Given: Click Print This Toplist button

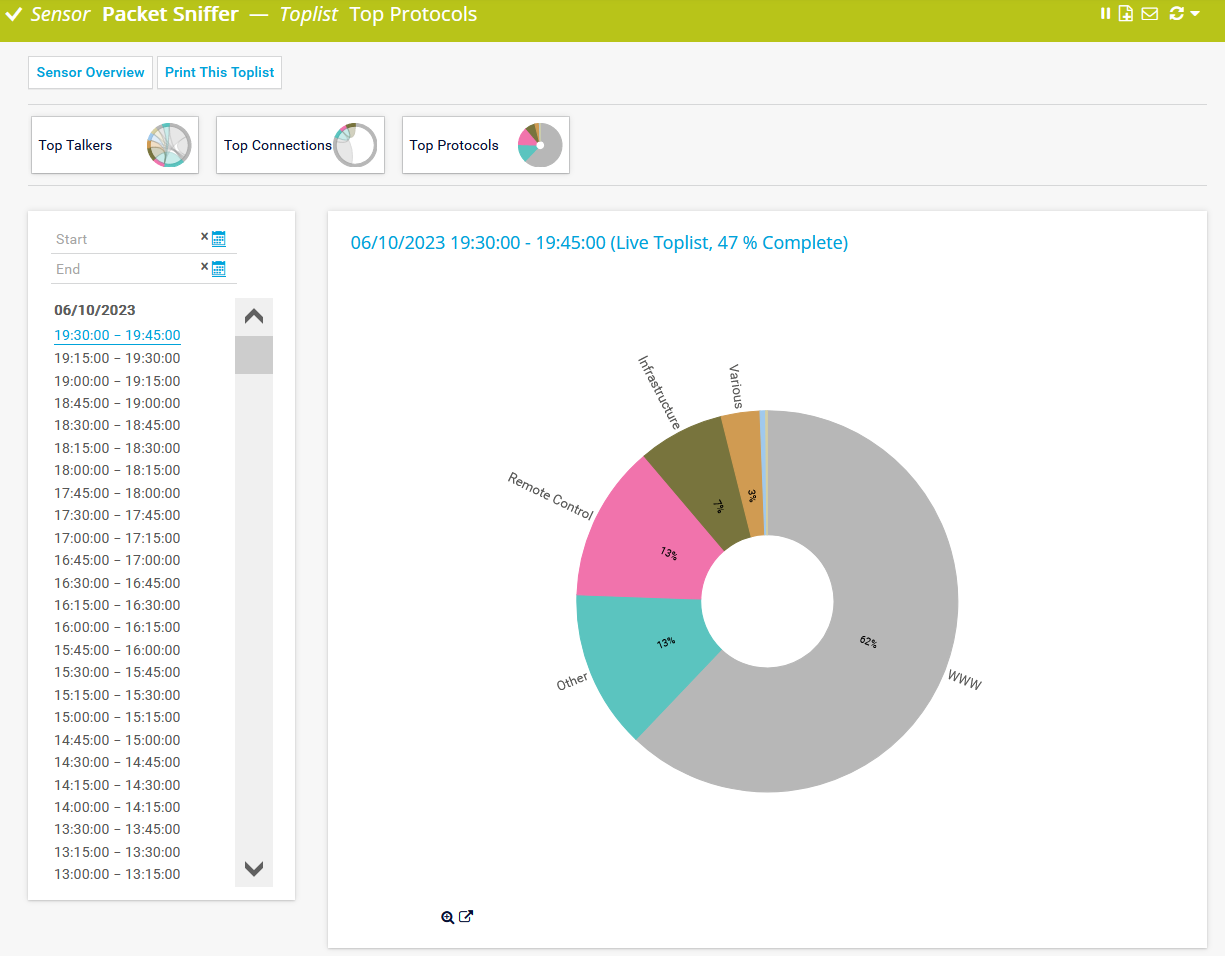Looking at the screenshot, I should coord(219,72).
